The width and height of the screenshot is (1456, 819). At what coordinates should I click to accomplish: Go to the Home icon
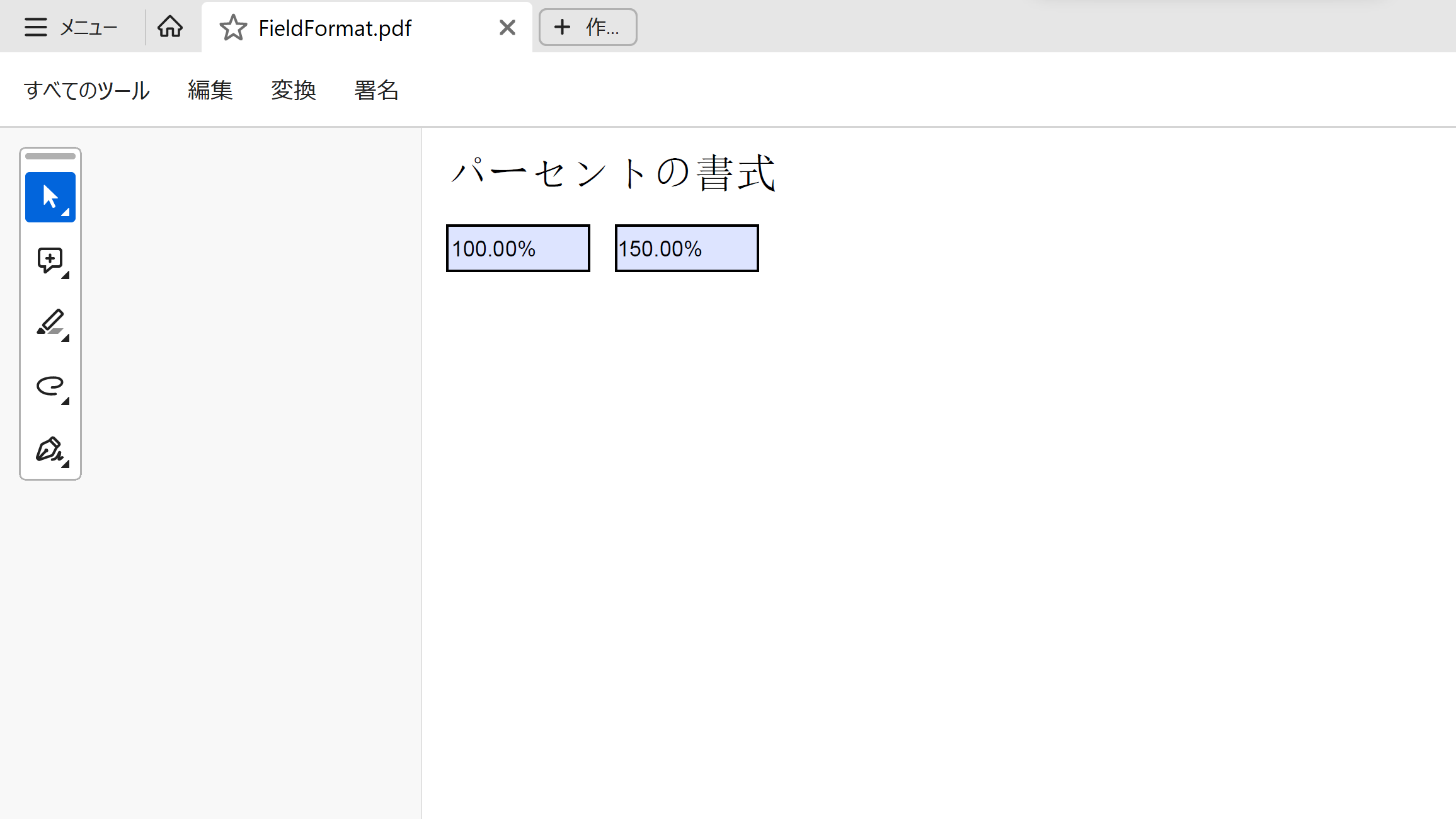[x=170, y=27]
